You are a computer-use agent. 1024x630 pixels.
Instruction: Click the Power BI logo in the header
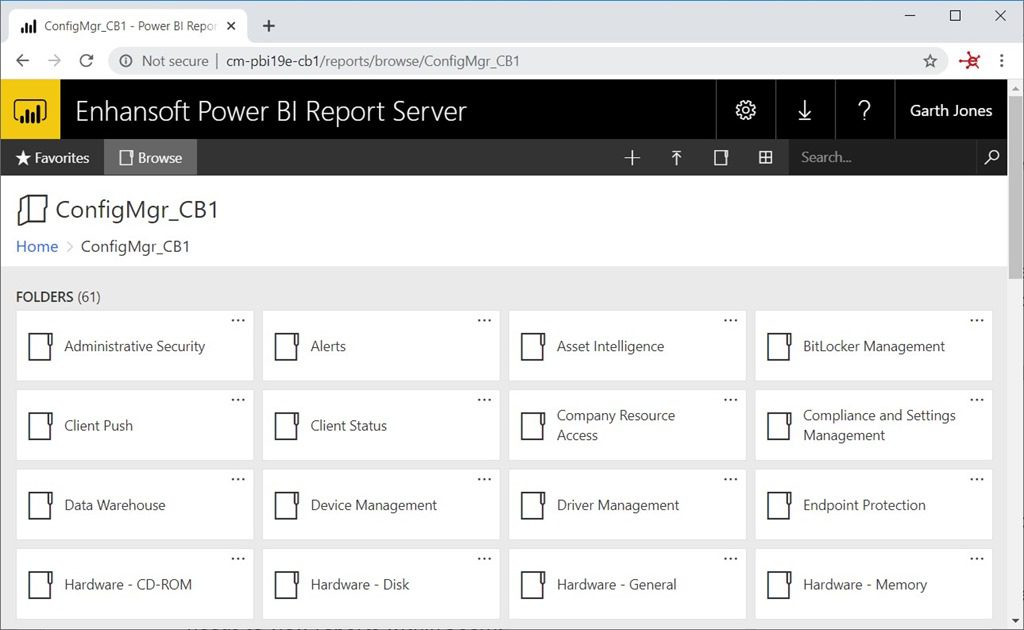(x=30, y=110)
